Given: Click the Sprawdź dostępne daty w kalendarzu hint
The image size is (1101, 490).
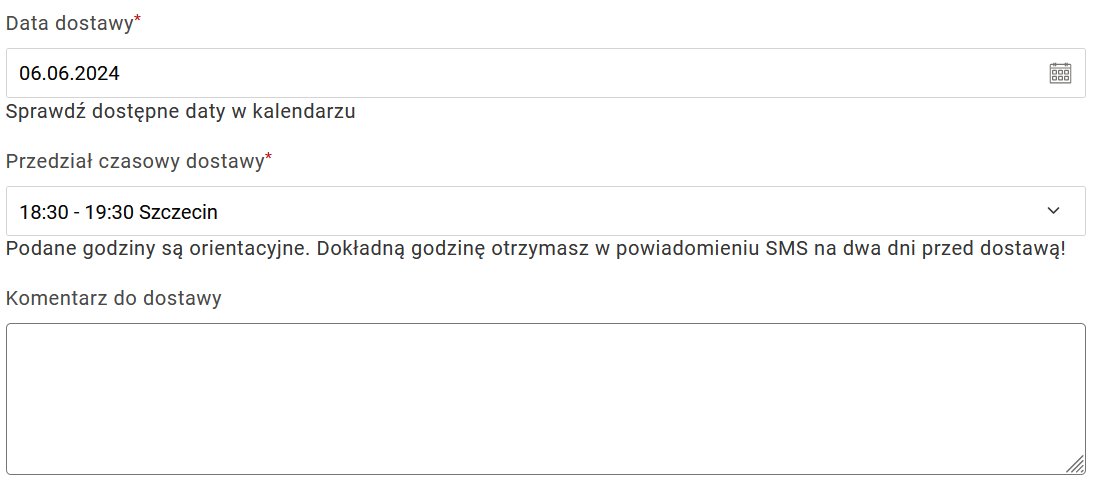Looking at the screenshot, I should [180, 111].
